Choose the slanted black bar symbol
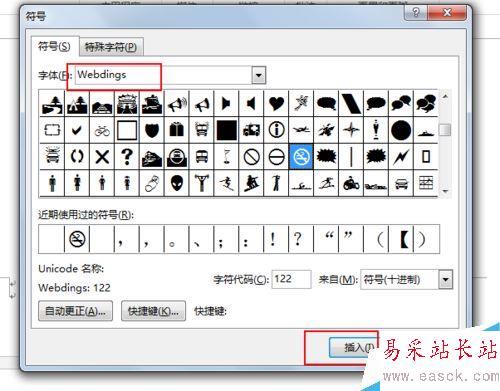 coord(351,103)
